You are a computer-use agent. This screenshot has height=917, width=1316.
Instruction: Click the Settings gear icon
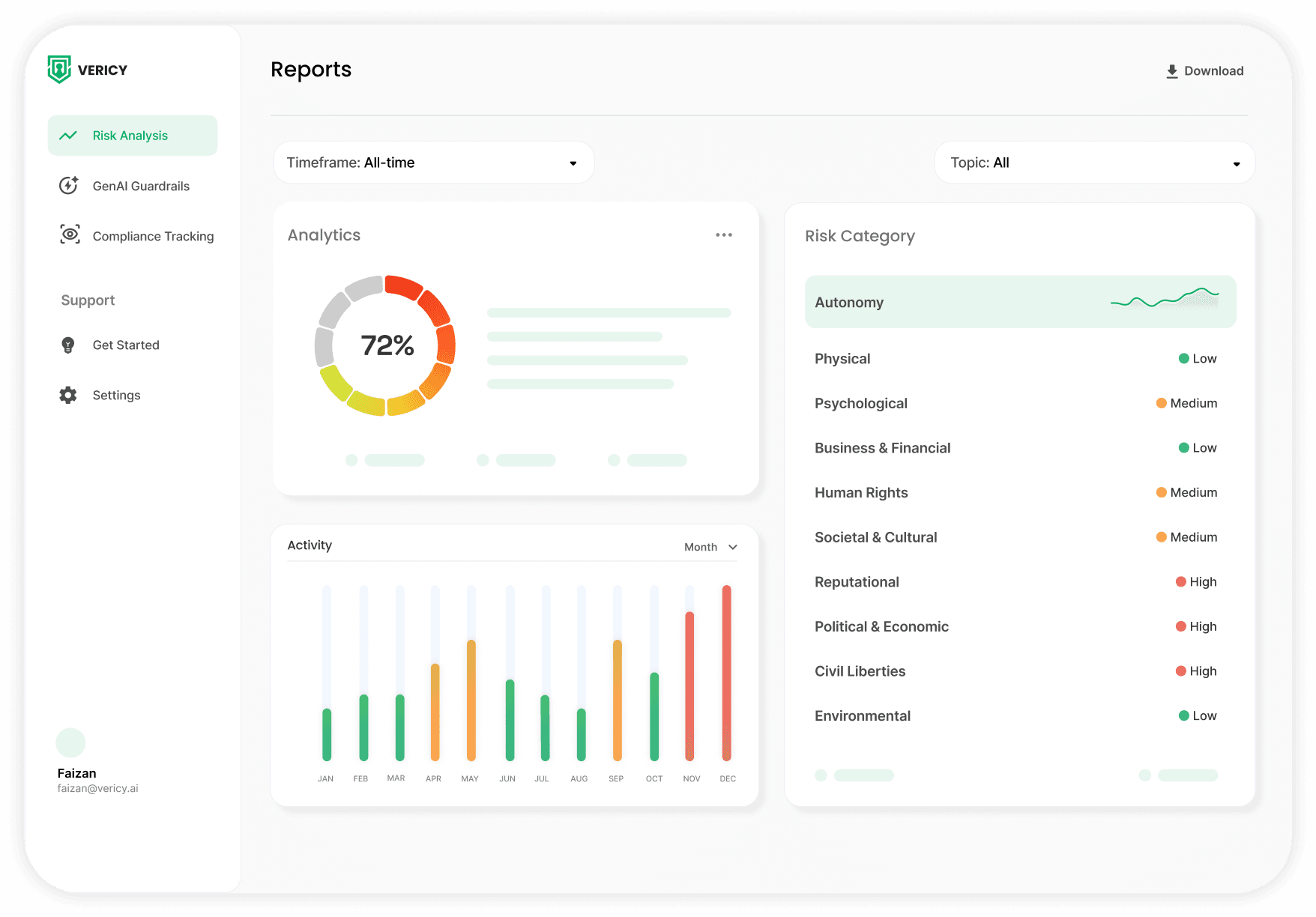pyautogui.click(x=68, y=396)
